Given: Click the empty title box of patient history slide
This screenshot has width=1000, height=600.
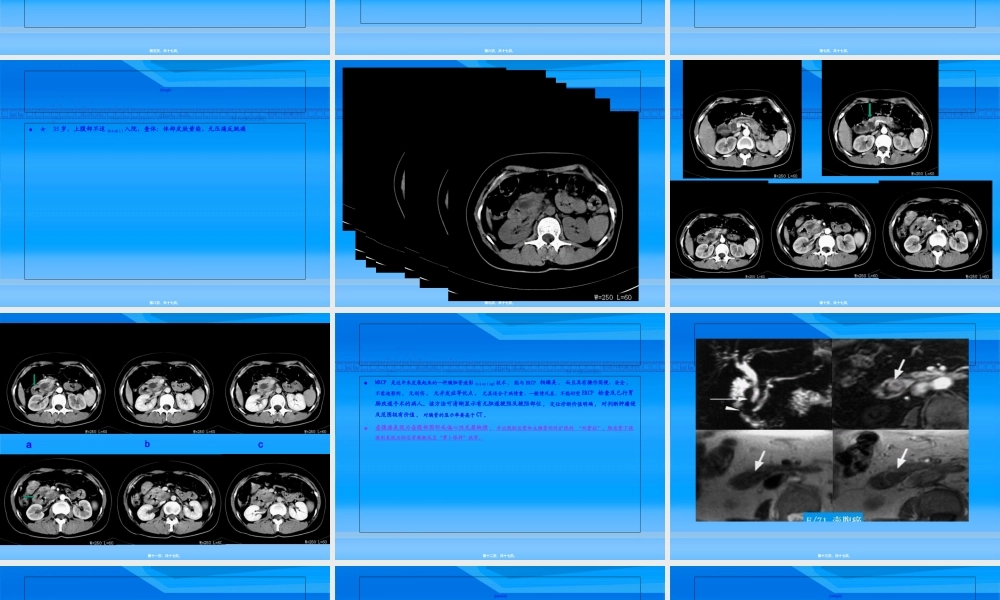Looking at the screenshot, I should [165, 91].
